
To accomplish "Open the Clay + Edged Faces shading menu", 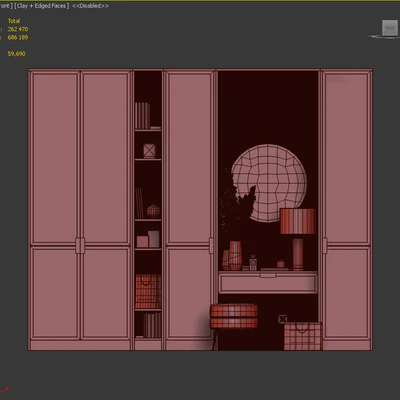I will (x=42, y=6).
